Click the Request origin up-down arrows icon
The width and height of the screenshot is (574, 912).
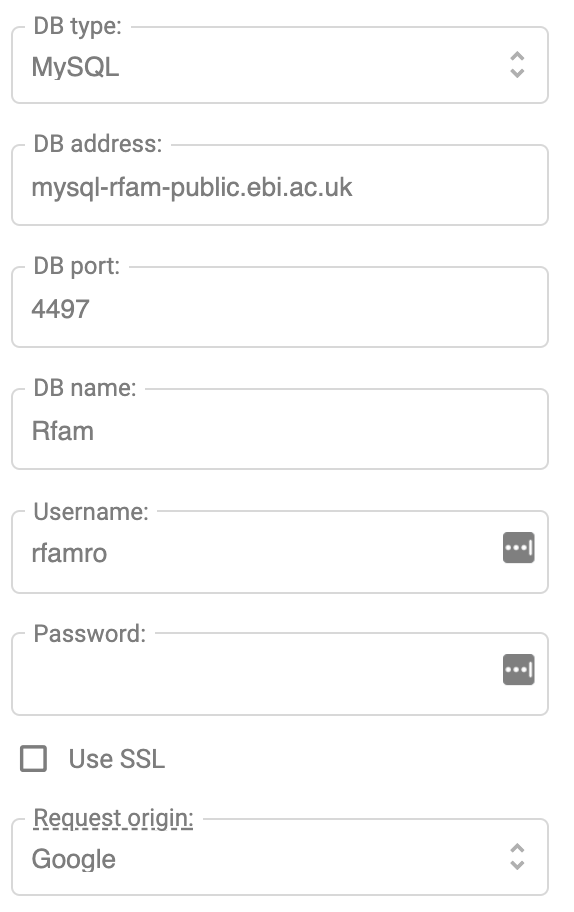(517, 857)
